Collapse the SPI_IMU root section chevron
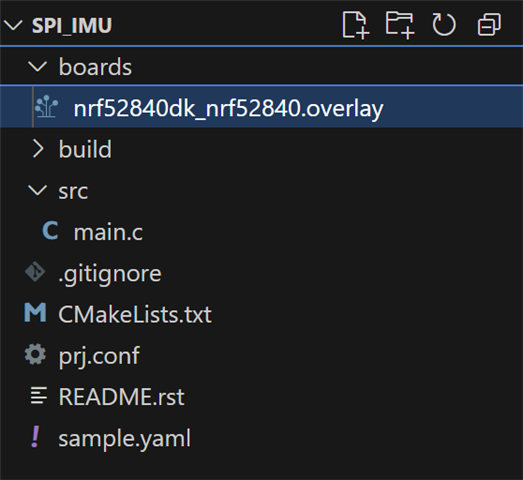This screenshot has width=523, height=480. click(x=13, y=25)
